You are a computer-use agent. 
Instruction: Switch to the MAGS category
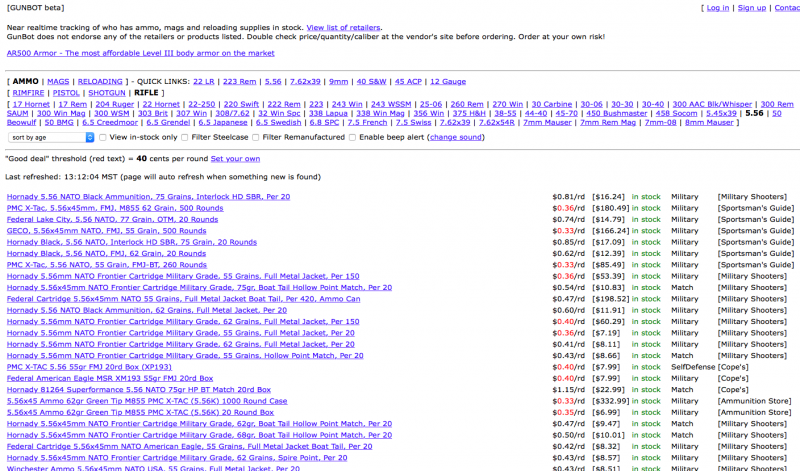click(x=58, y=80)
